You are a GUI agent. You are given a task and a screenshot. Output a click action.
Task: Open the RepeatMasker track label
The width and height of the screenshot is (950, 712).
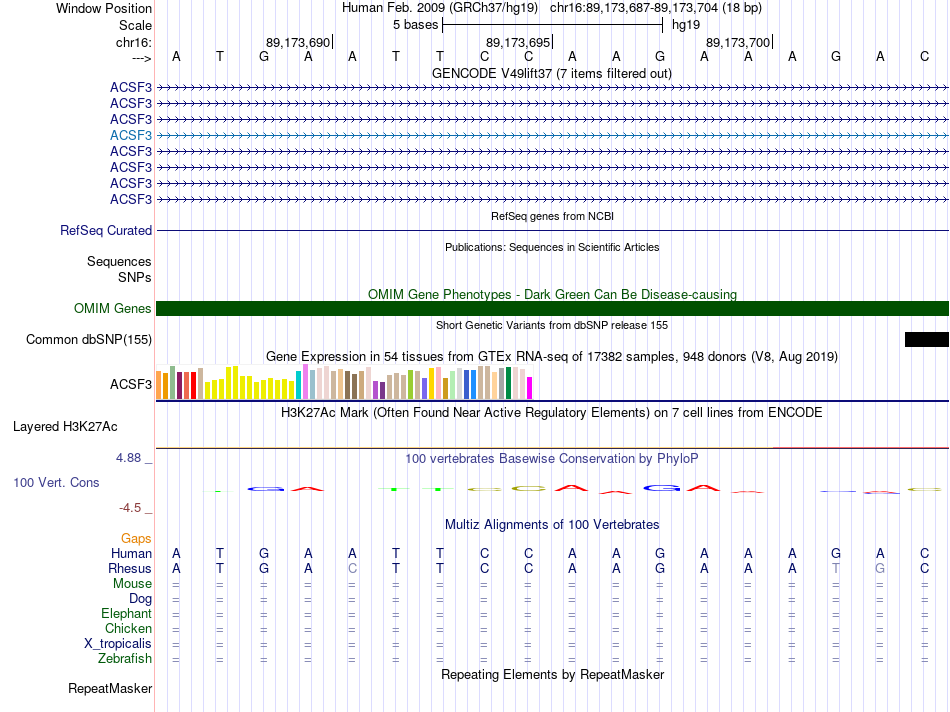[110, 688]
